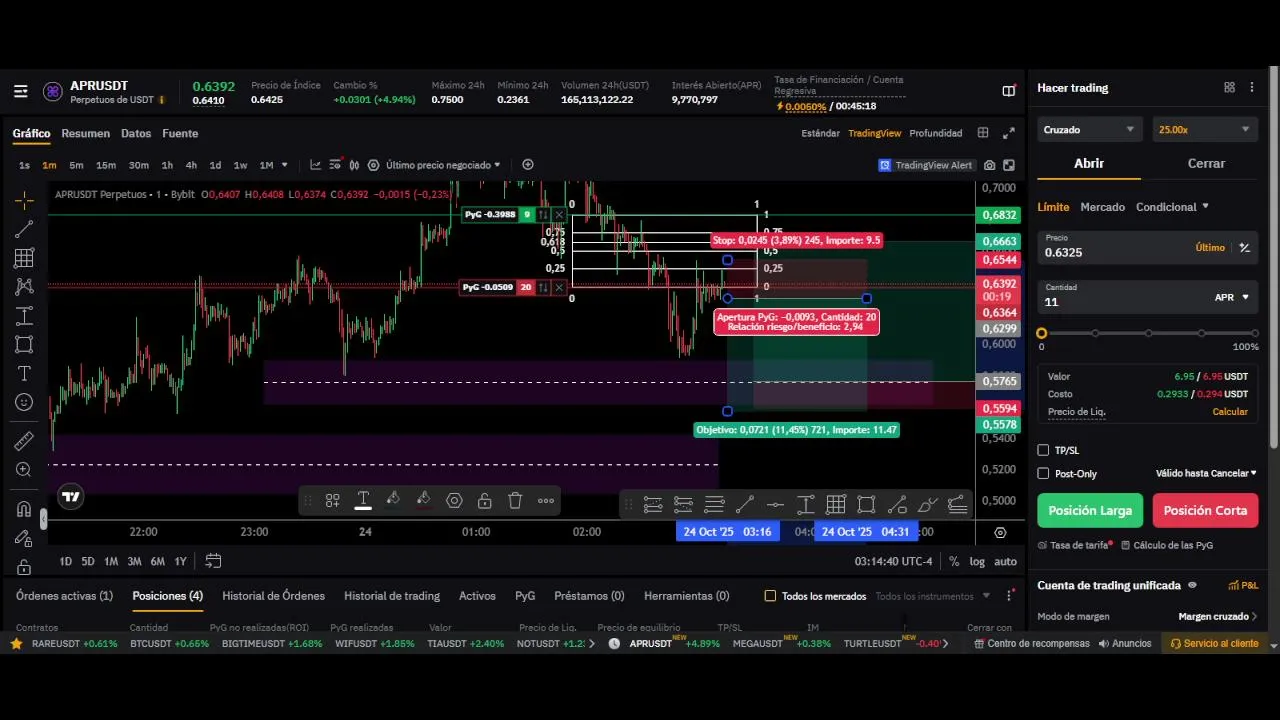
Task: Lock the selected drawing
Action: (x=484, y=501)
